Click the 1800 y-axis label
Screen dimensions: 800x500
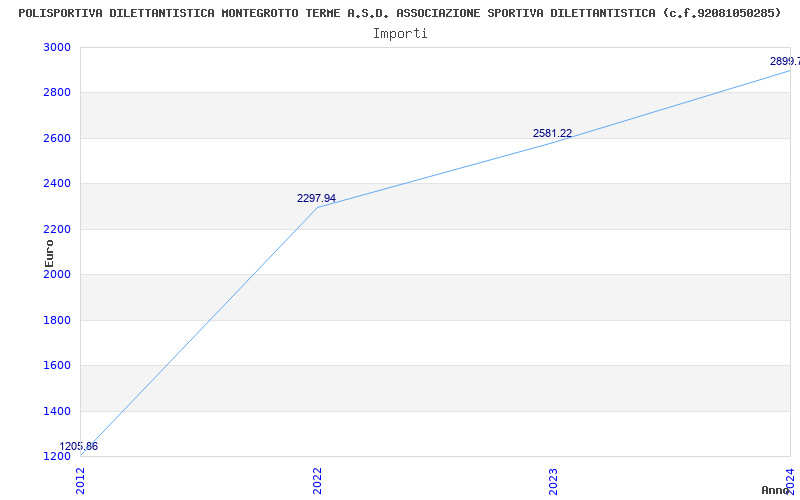pyautogui.click(x=55, y=320)
